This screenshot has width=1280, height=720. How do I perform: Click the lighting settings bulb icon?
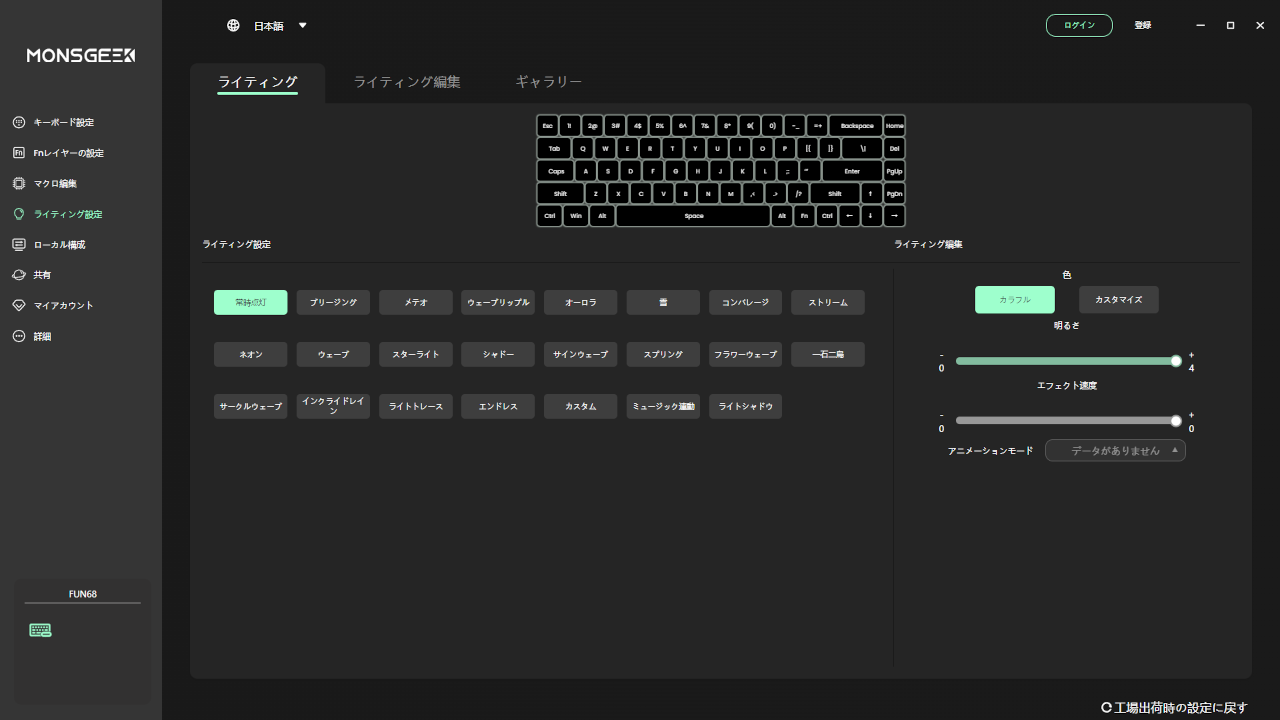pos(19,214)
